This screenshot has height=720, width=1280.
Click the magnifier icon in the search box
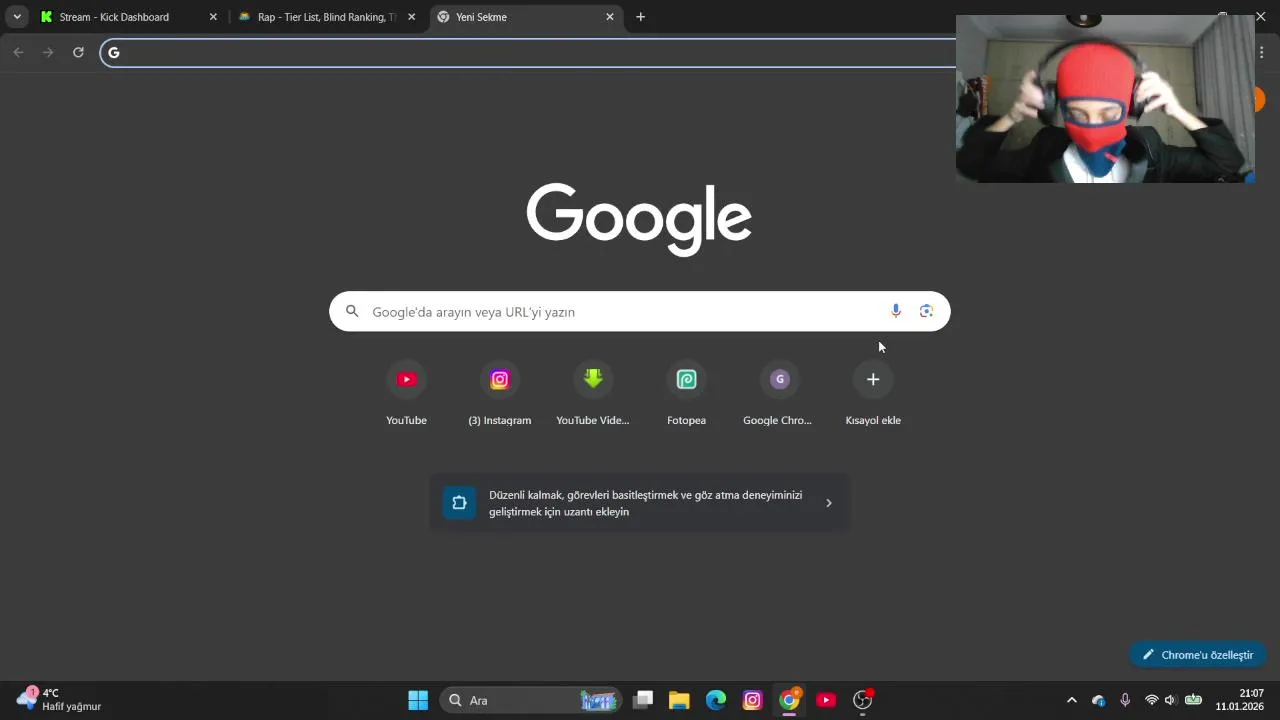coord(352,311)
